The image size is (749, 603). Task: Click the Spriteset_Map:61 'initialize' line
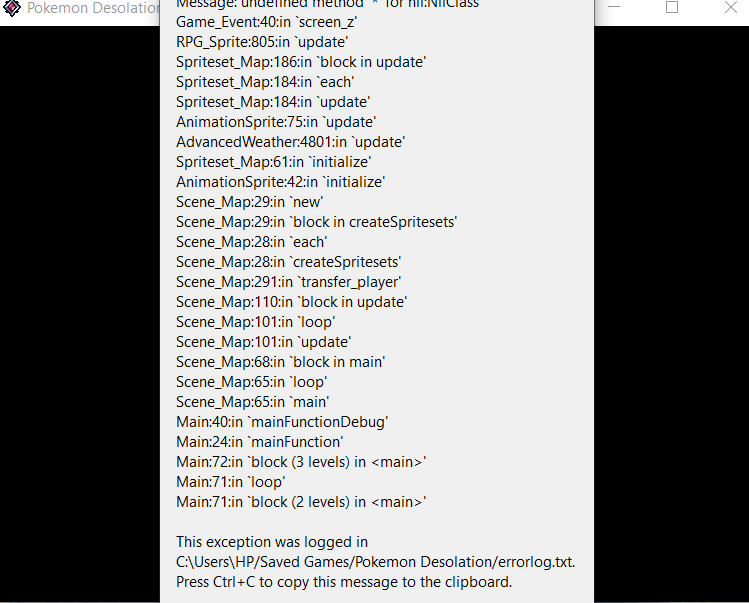[x=273, y=162]
